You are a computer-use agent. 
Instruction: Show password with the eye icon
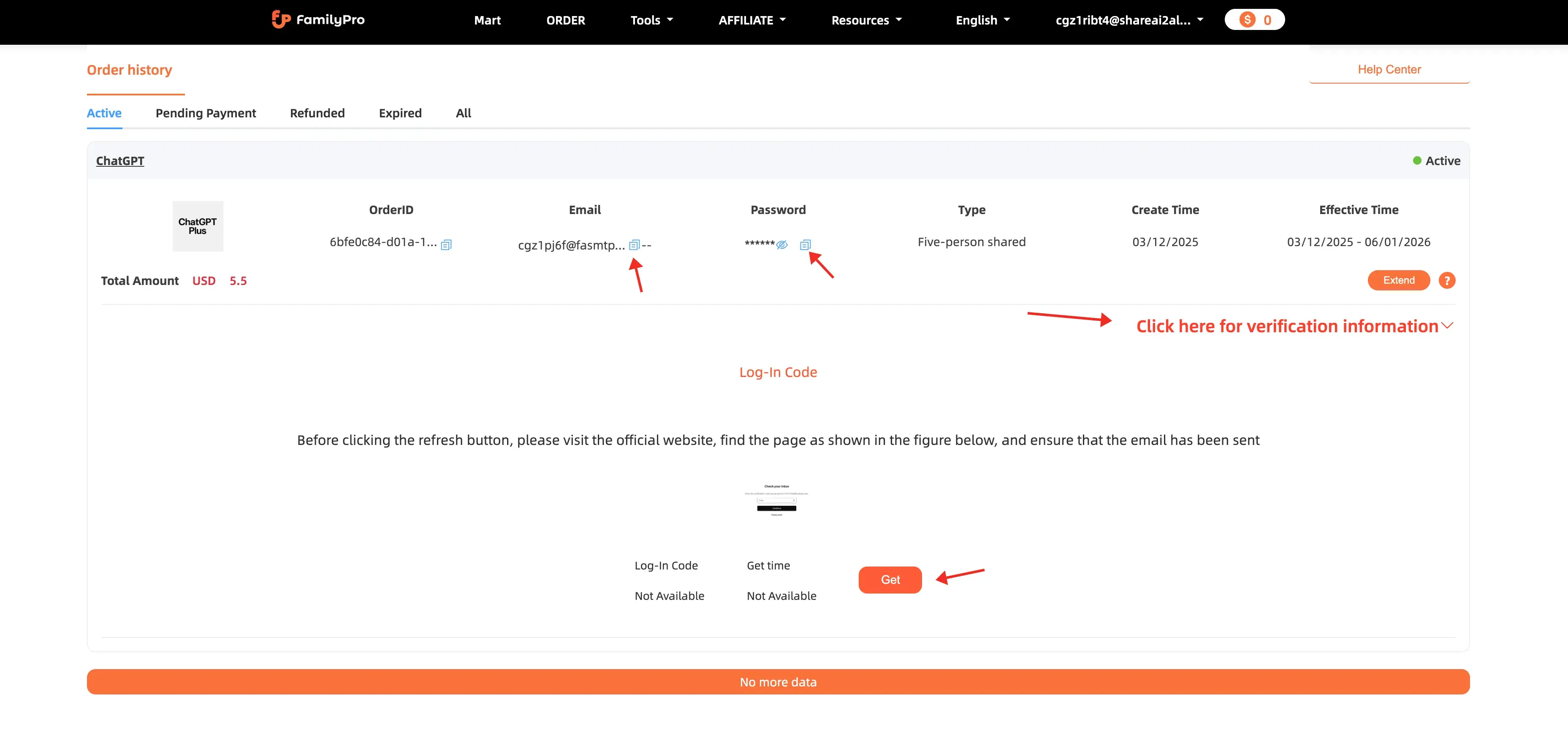click(x=782, y=244)
